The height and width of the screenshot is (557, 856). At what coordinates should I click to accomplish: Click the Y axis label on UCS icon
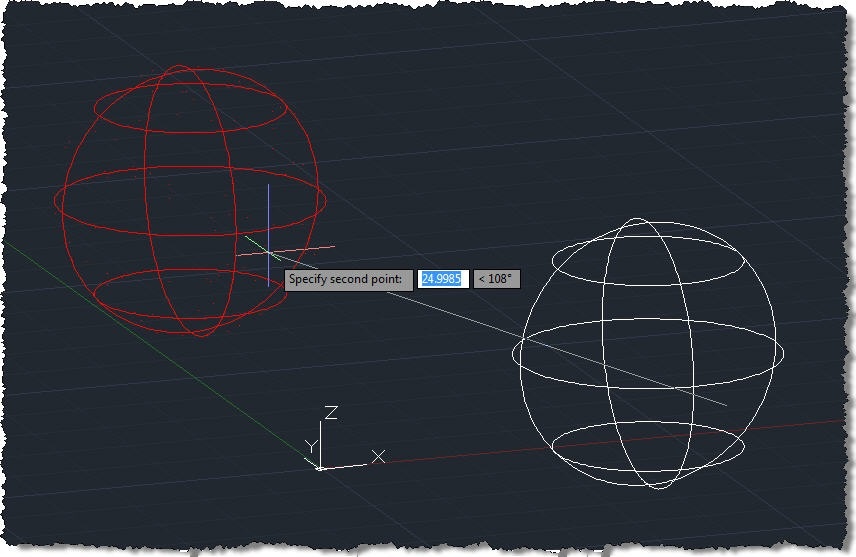click(312, 445)
